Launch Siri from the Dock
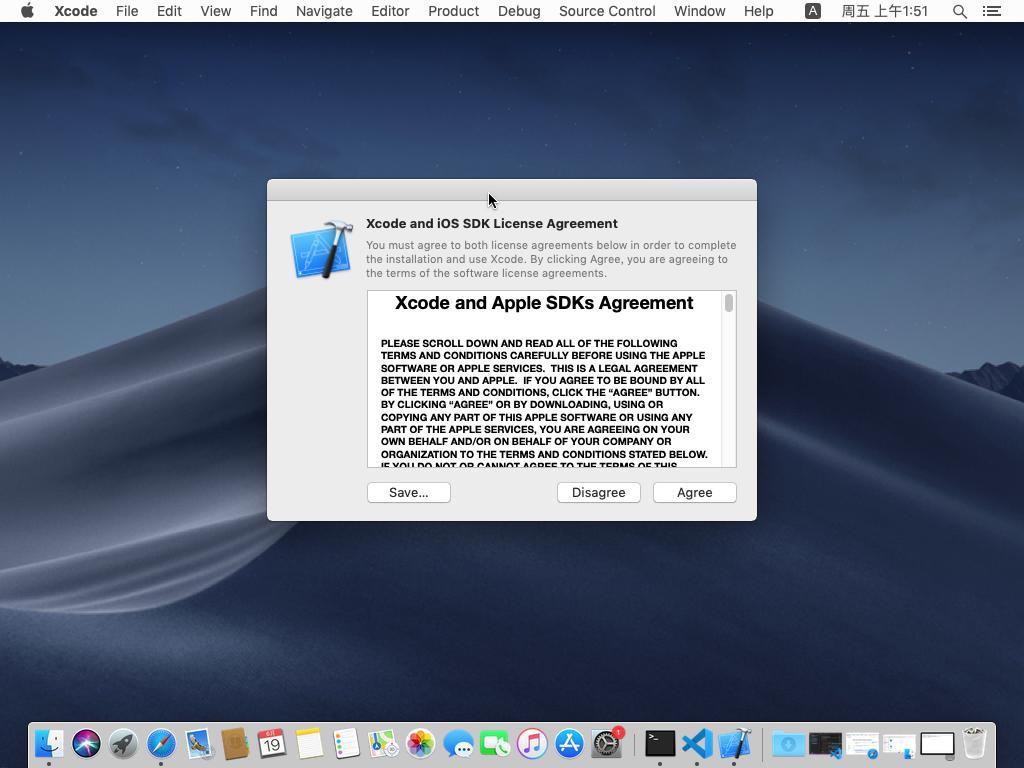This screenshot has height=768, width=1024. pos(86,743)
